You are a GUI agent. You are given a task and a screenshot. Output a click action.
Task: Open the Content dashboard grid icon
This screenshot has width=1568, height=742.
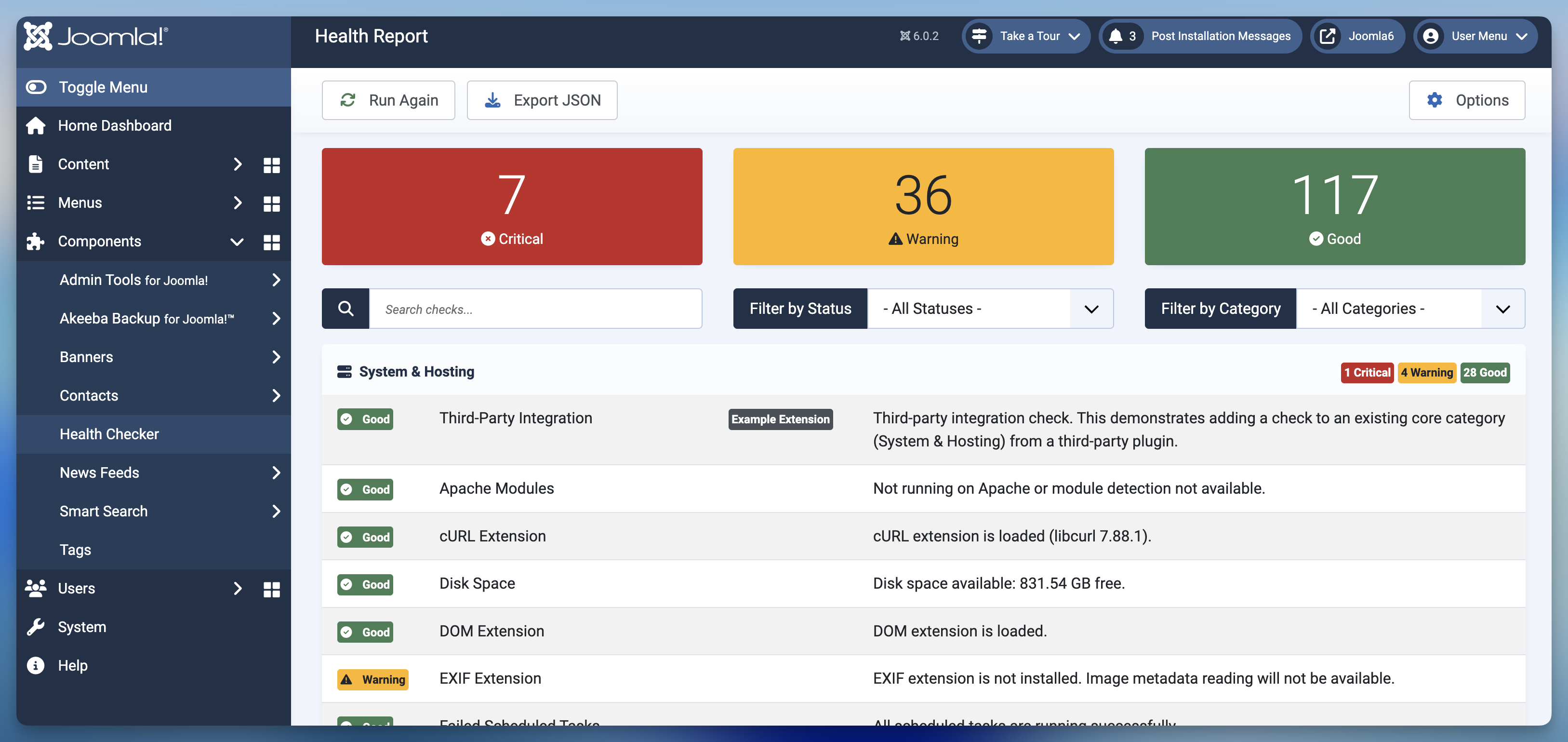(x=271, y=164)
